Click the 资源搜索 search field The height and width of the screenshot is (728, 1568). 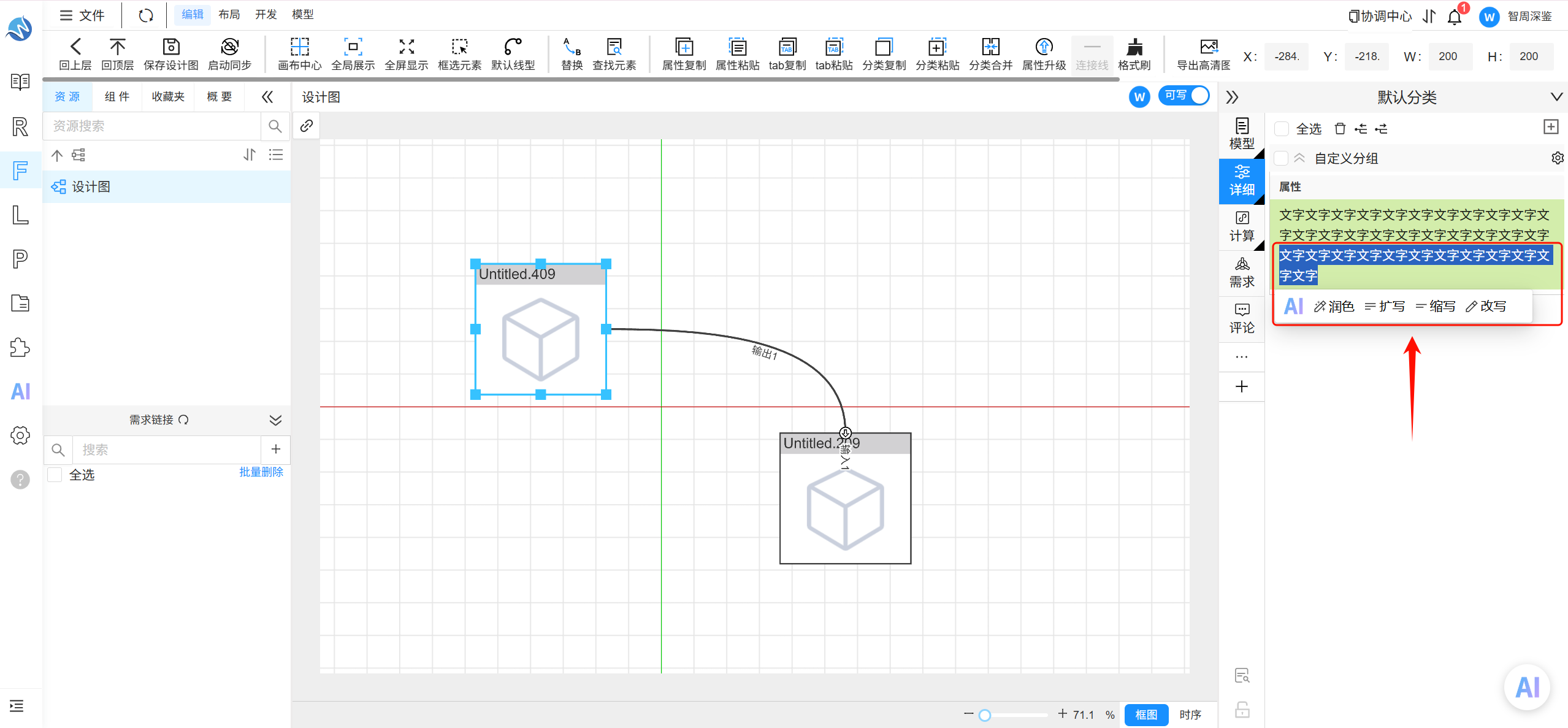[x=152, y=126]
